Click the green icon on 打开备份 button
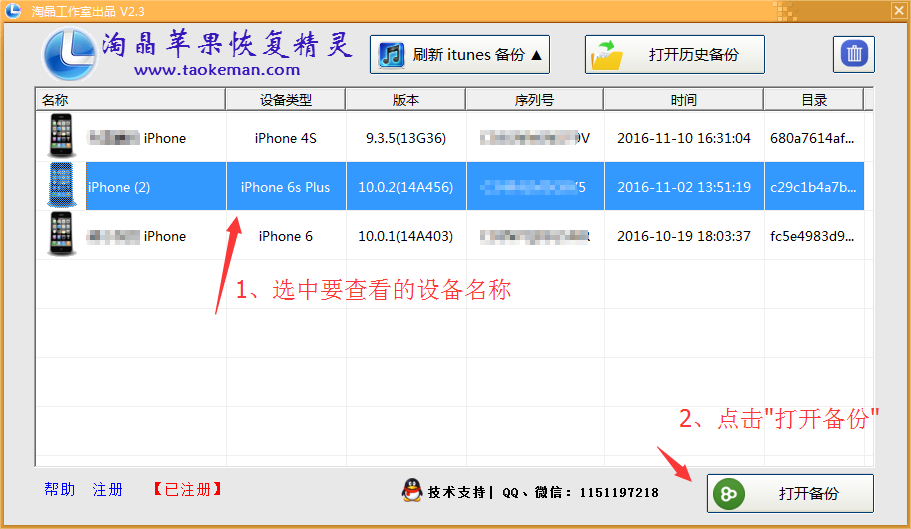The width and height of the screenshot is (911, 529). point(729,494)
